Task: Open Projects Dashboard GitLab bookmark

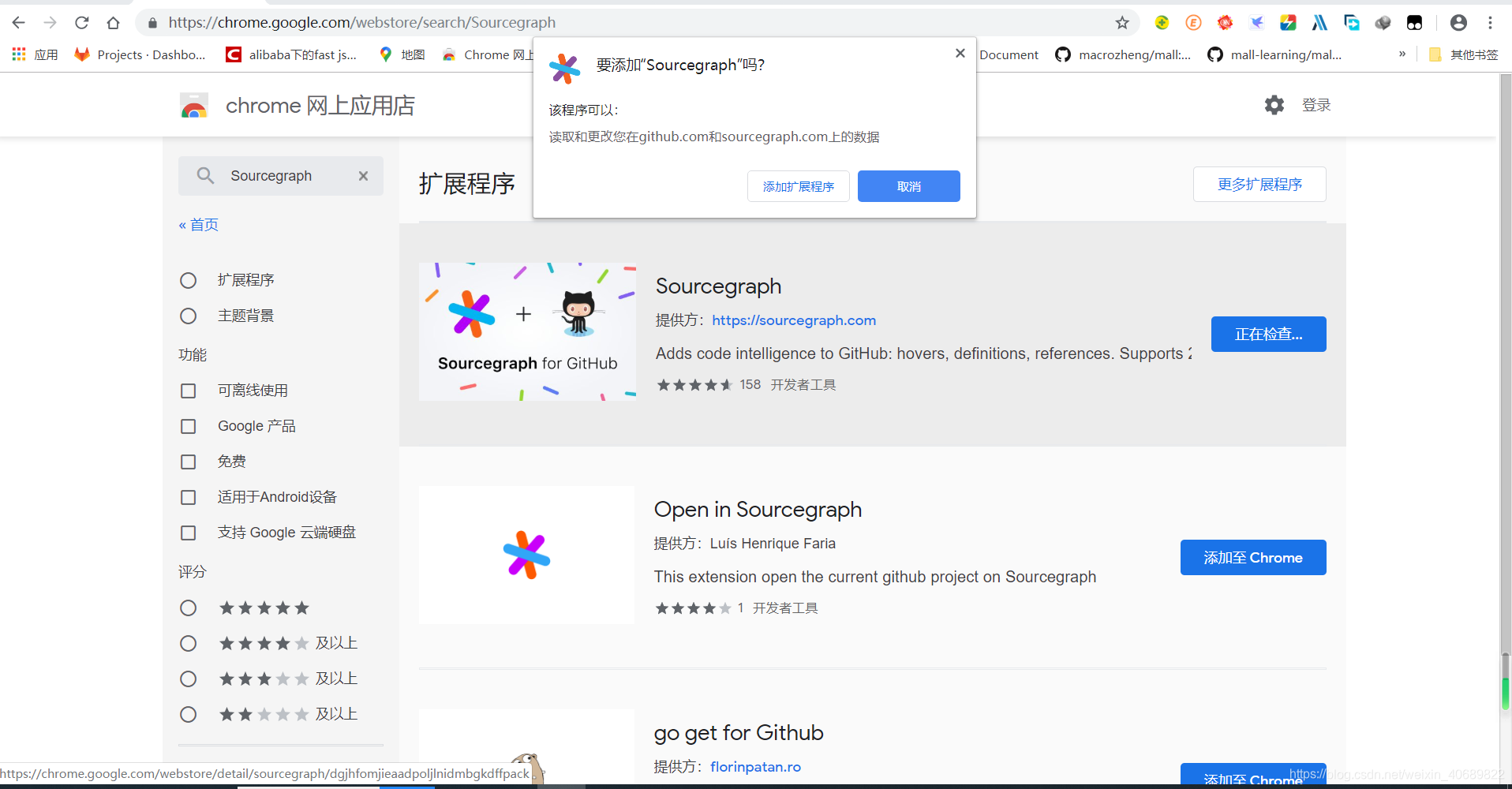Action: (140, 54)
